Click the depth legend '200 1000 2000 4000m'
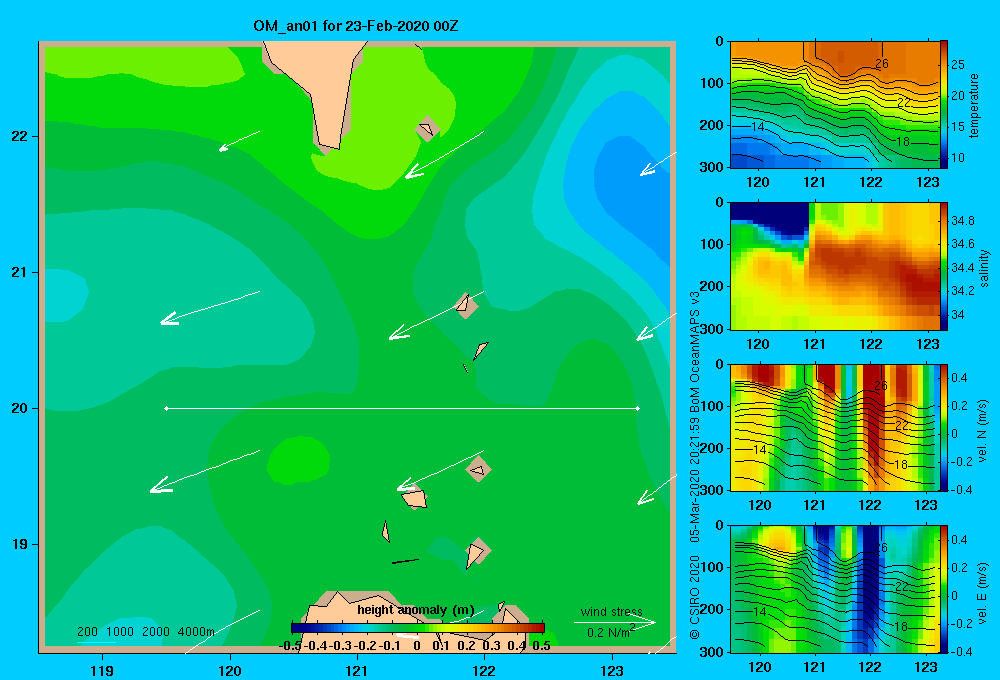Screen dimensions: 1000x680 click(146, 632)
